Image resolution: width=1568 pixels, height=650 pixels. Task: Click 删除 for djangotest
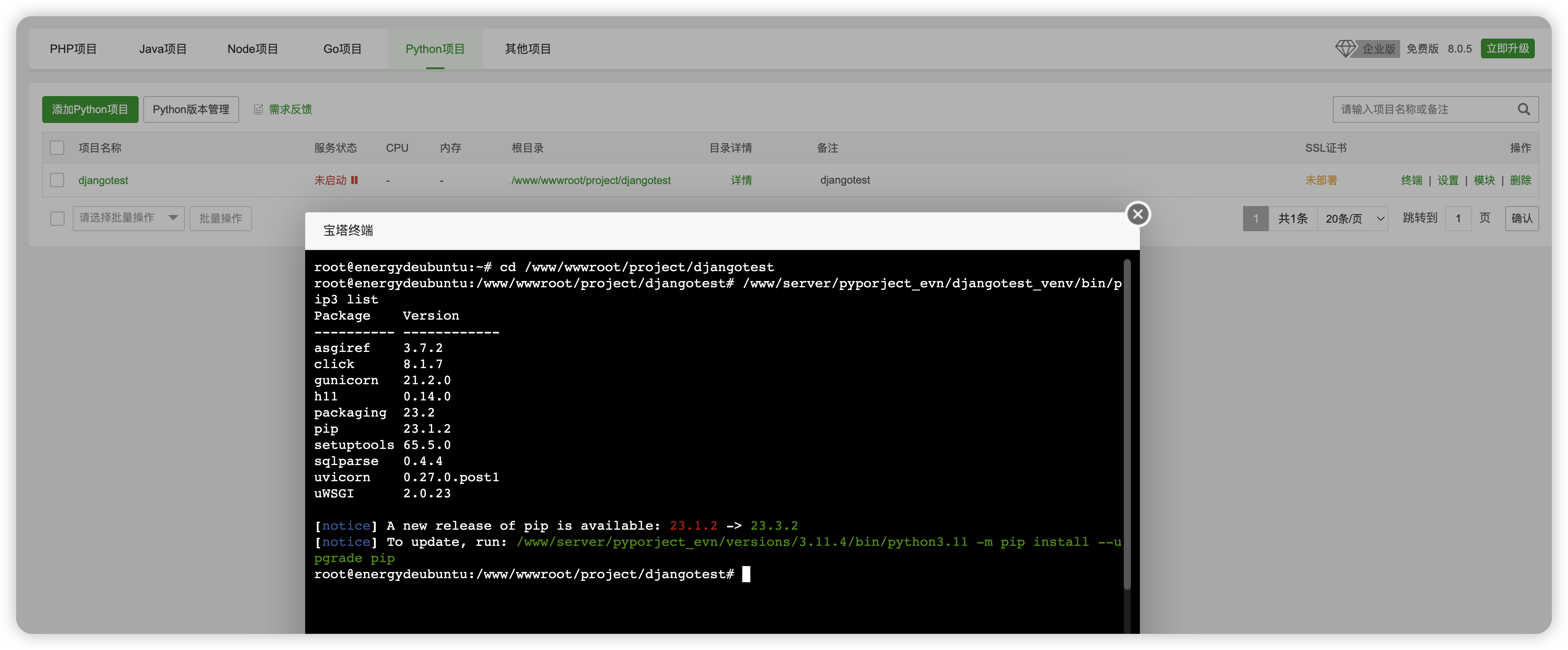1520,180
